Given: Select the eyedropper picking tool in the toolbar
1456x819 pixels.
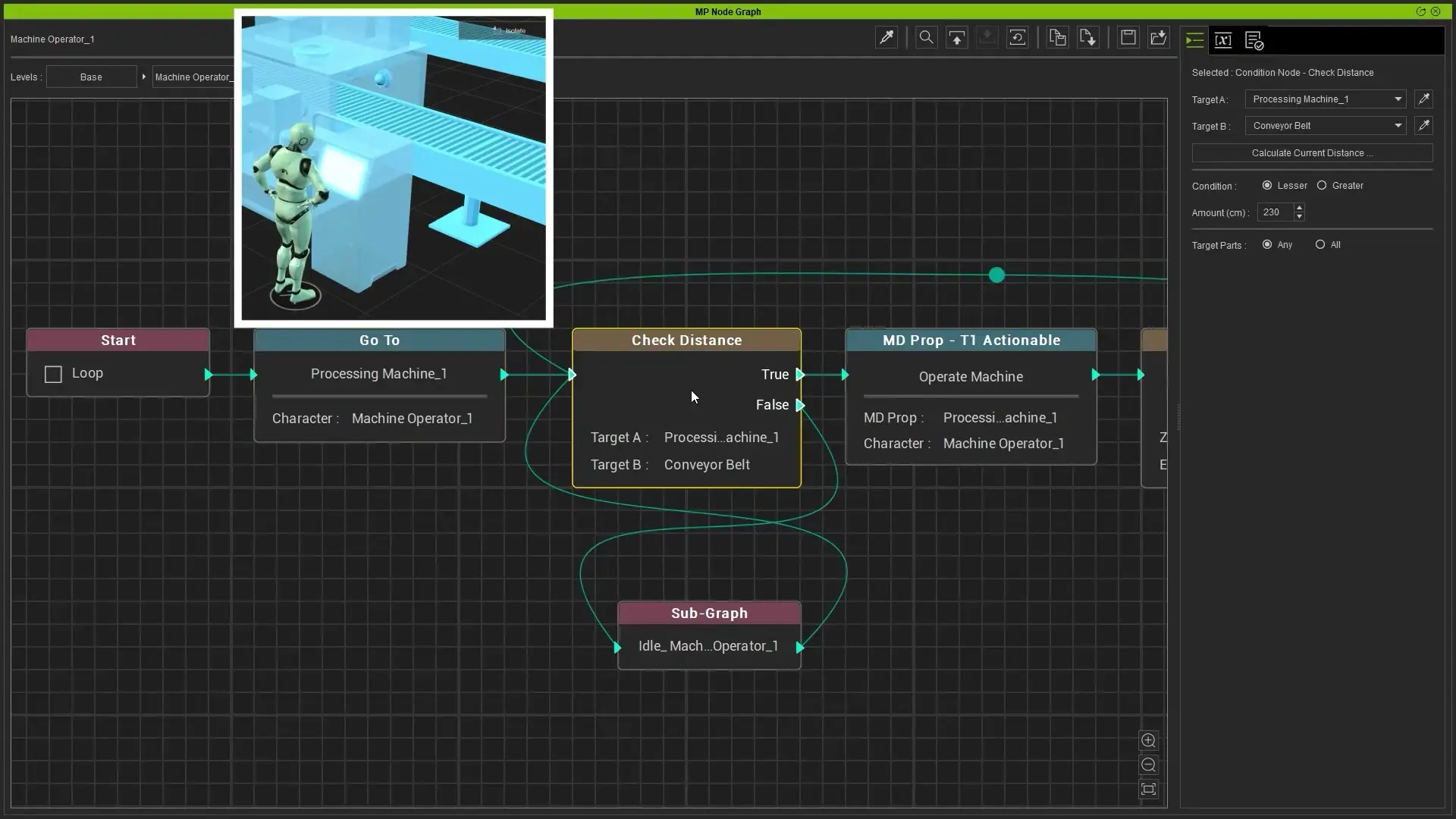Looking at the screenshot, I should (x=887, y=37).
